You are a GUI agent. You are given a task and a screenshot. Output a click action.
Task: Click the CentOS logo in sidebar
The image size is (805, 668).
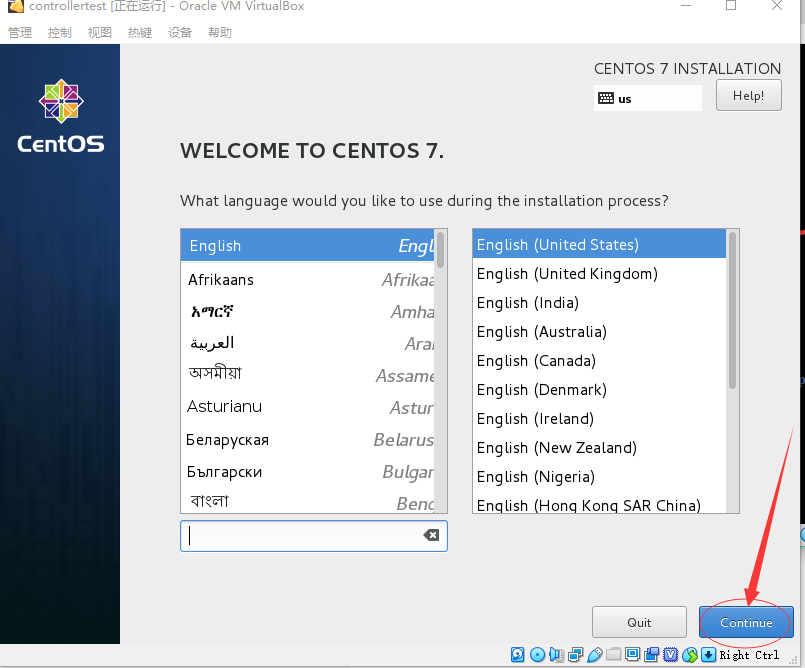pos(61,116)
